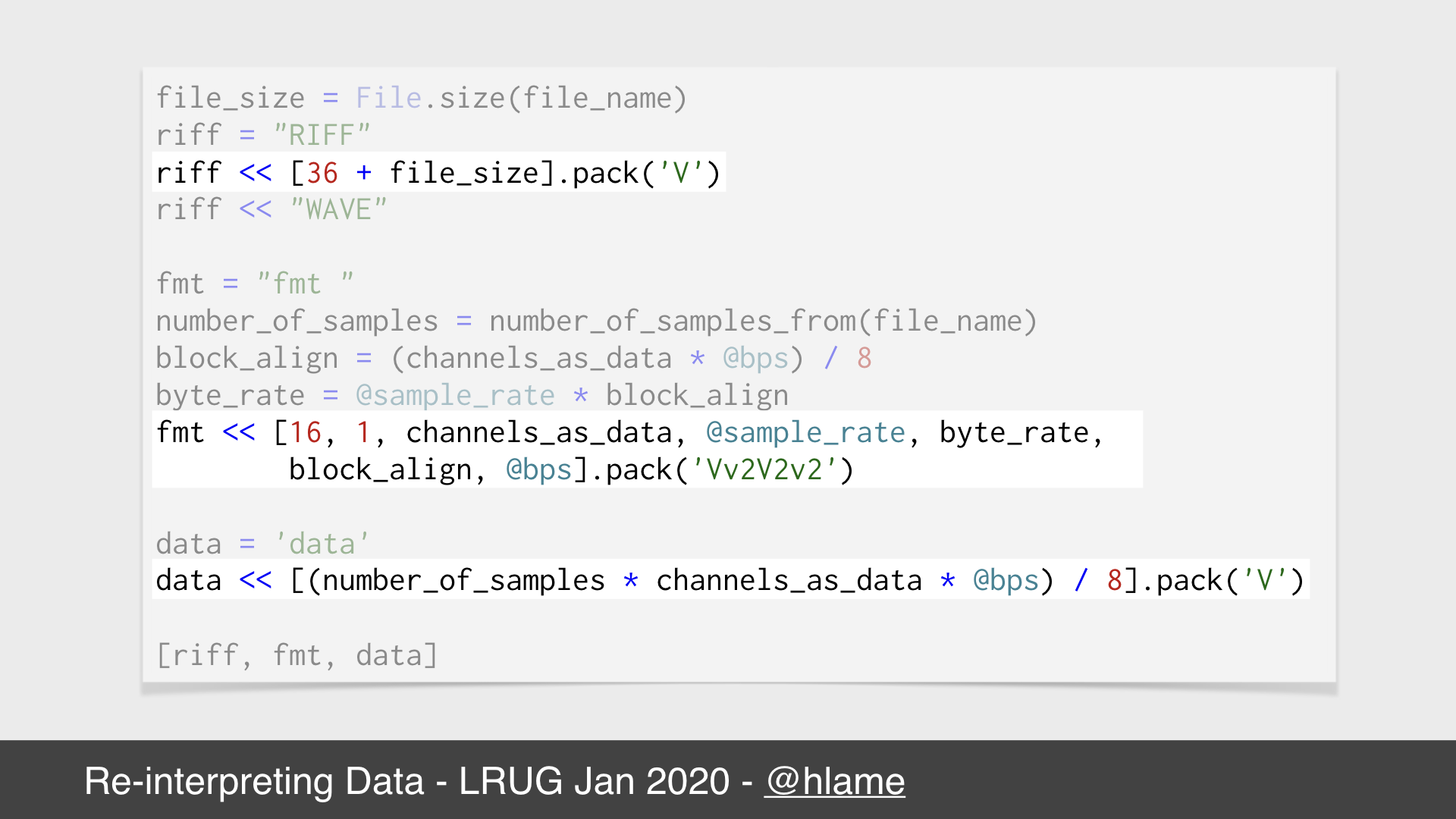Viewport: 1456px width, 819px height.
Task: Select the @sample_rate instance variable
Action: [800, 432]
